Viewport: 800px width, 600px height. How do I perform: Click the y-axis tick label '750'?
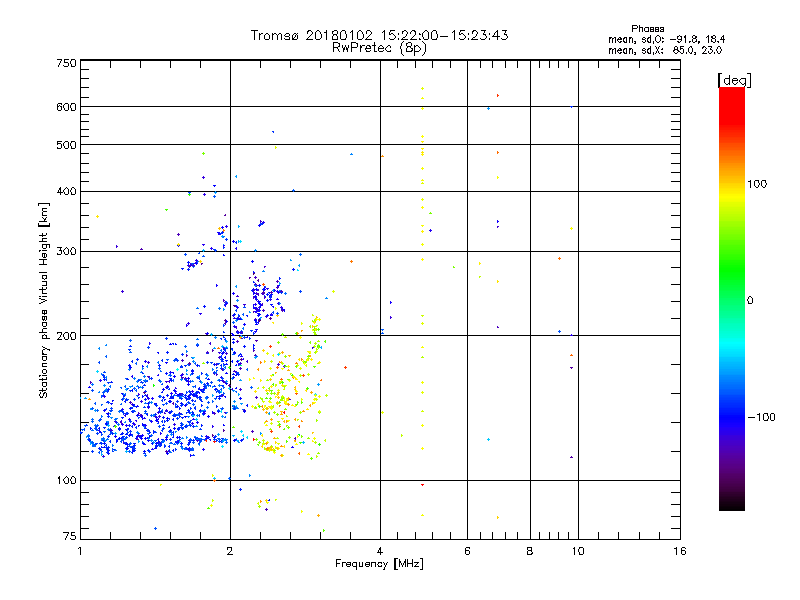click(66, 63)
